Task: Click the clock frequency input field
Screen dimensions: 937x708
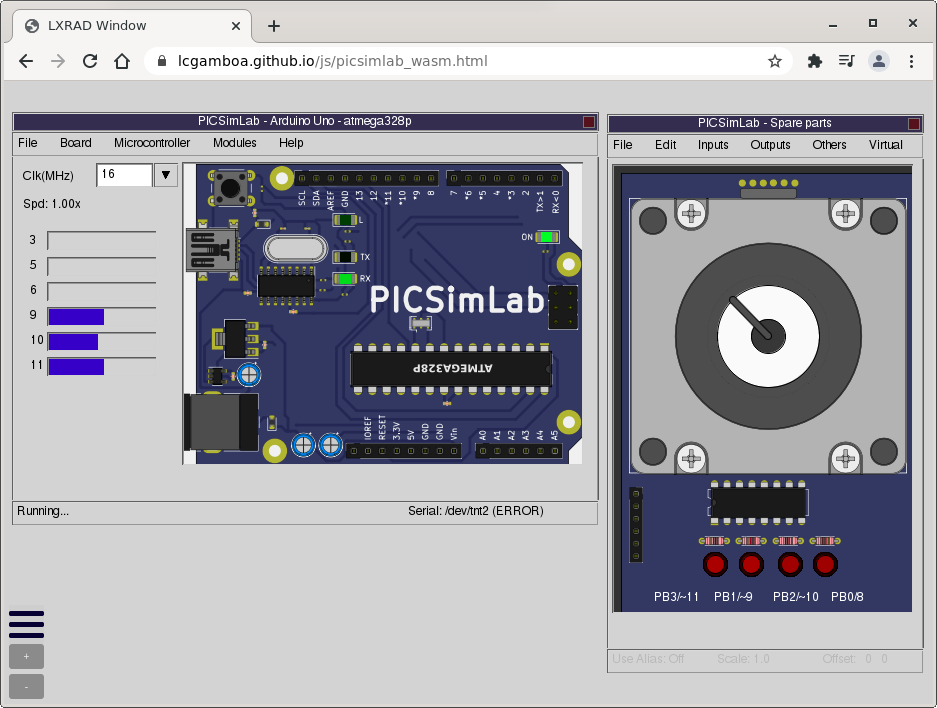Action: tap(124, 175)
